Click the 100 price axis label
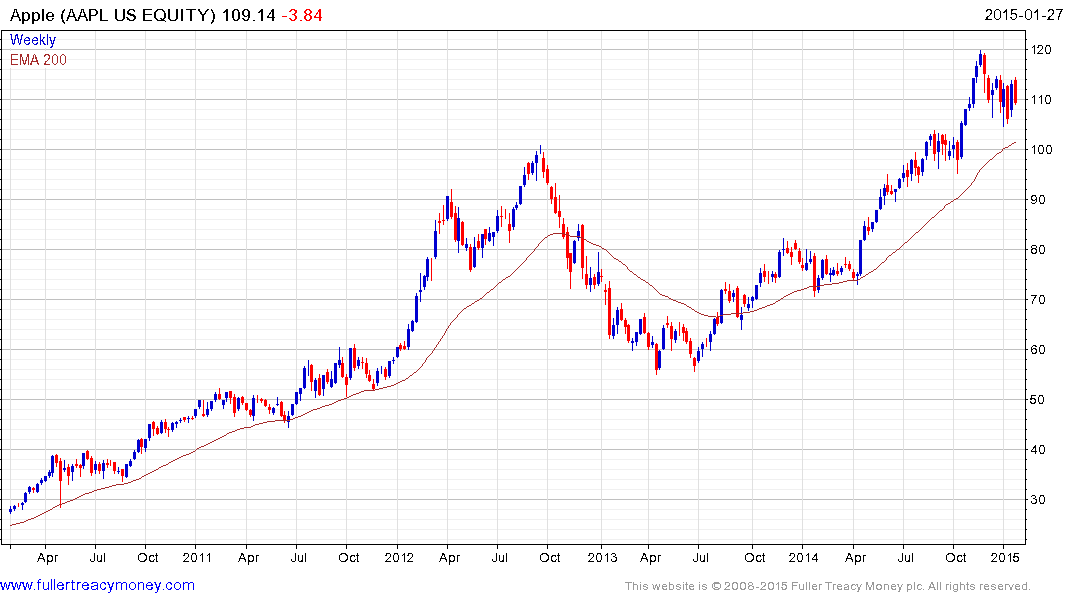The height and width of the screenshot is (600, 1075). [x=1041, y=149]
